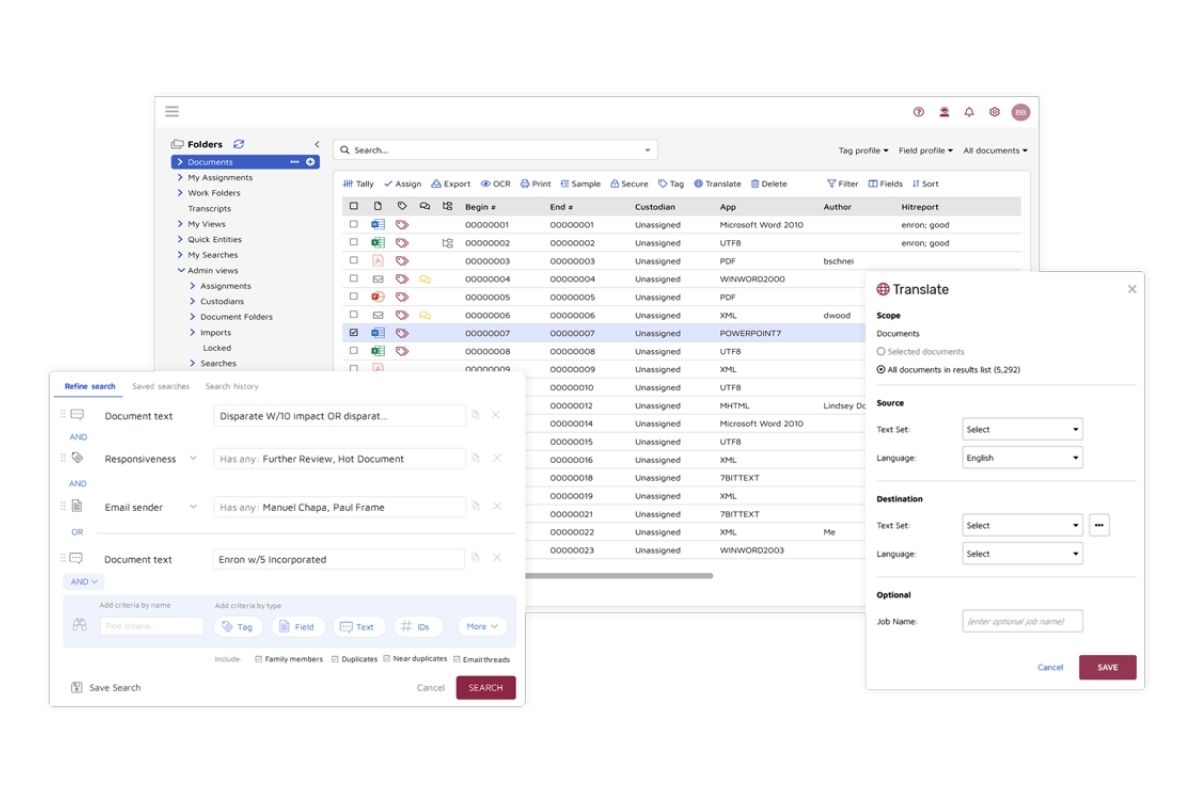This screenshot has height=800, width=1200.
Task: Click Save Search
Action: 106,688
